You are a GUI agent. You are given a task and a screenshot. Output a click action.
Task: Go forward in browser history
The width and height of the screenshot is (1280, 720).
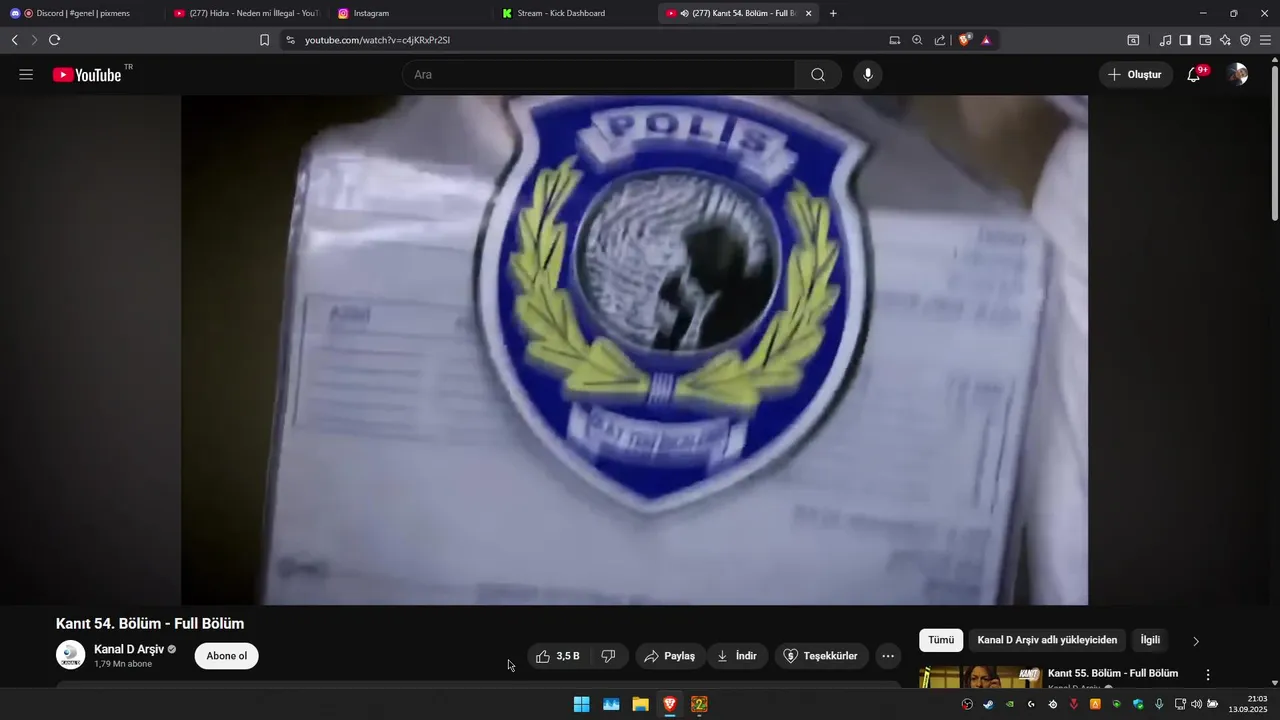click(34, 40)
